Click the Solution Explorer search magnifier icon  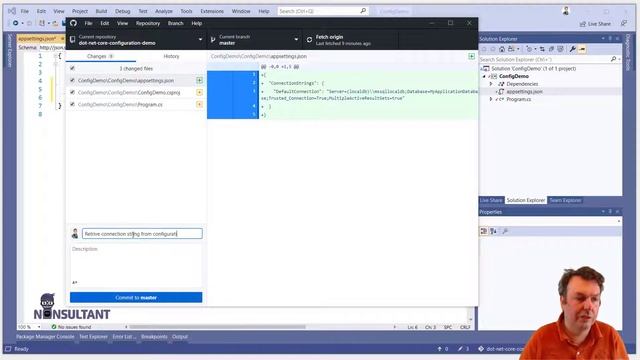tap(613, 59)
